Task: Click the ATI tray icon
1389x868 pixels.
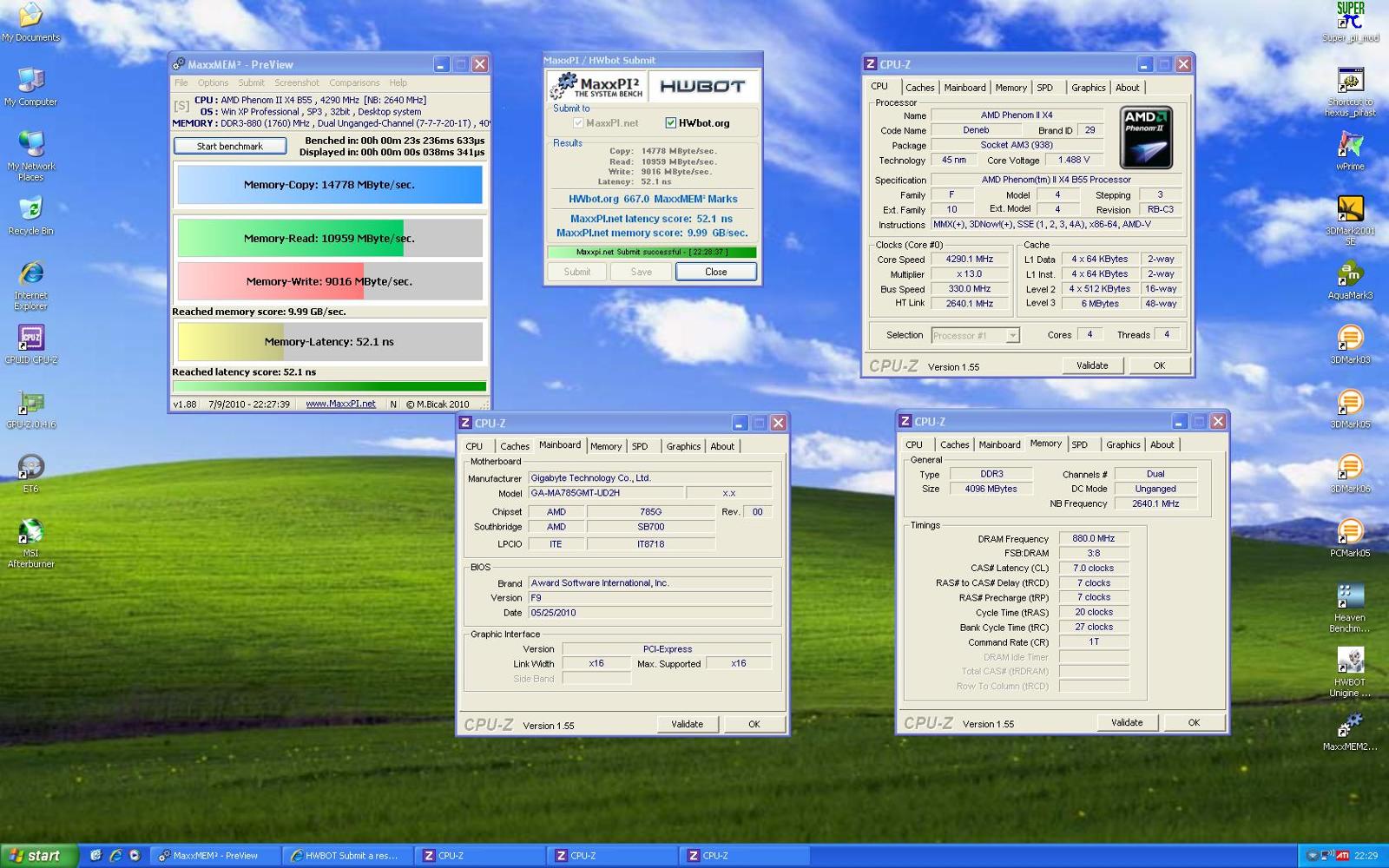Action: [x=1343, y=855]
